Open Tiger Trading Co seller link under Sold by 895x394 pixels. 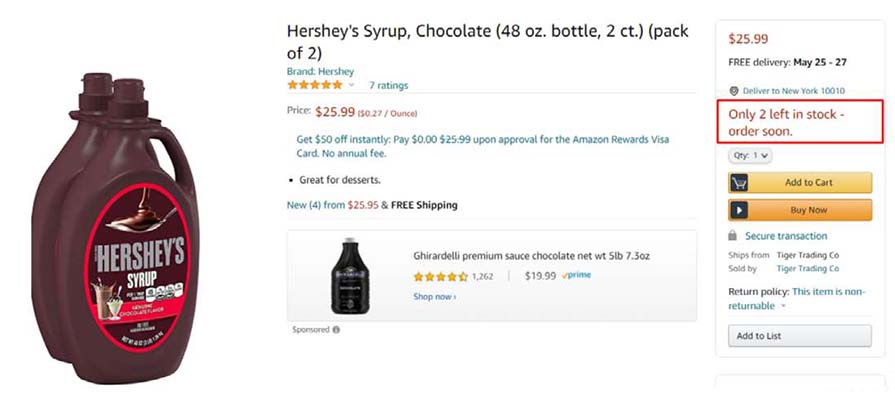(808, 268)
